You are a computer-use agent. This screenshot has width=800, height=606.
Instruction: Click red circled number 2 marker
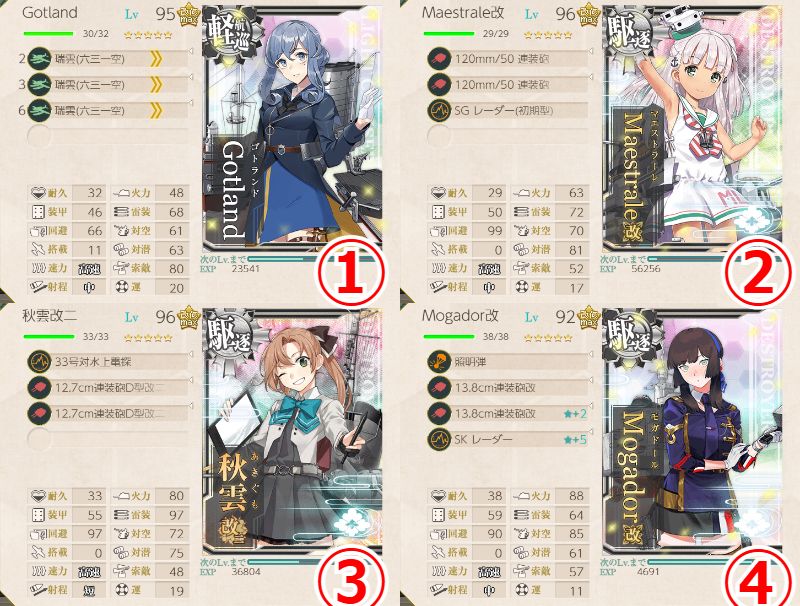coord(758,272)
